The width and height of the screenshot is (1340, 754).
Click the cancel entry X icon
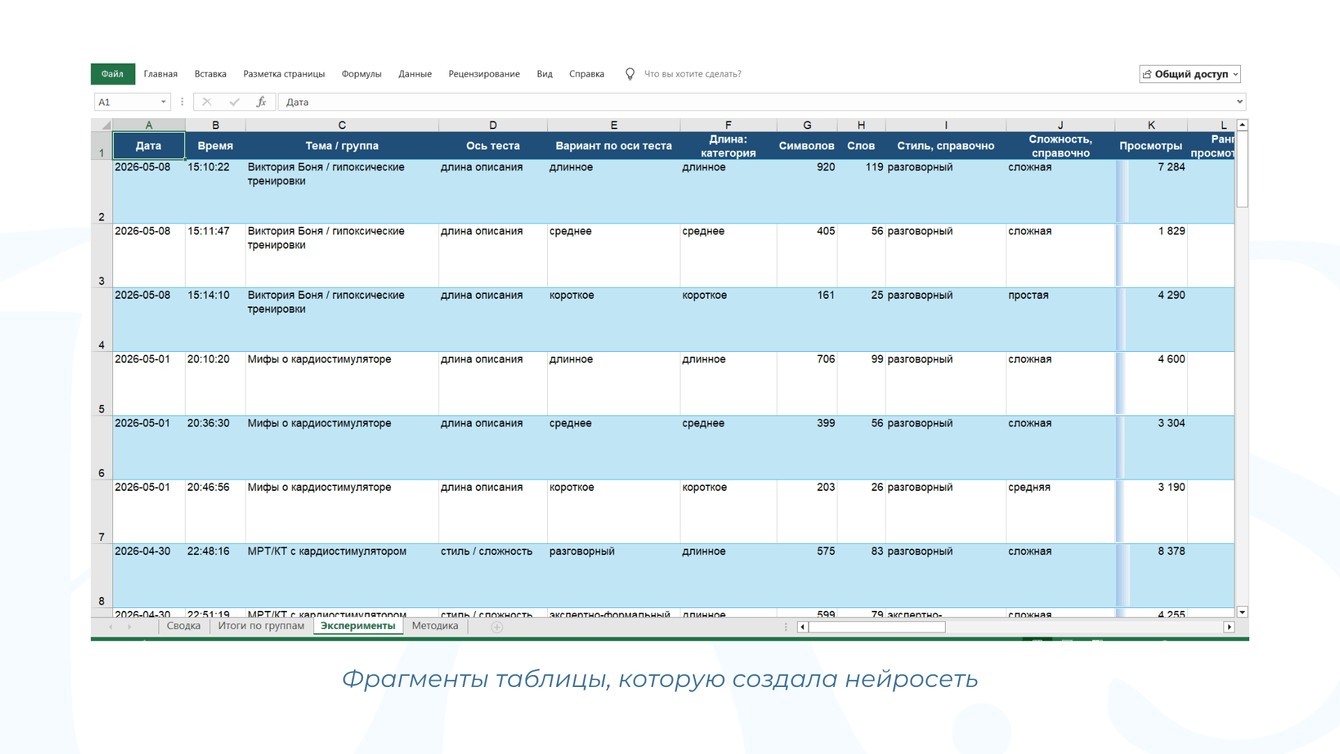click(x=207, y=102)
